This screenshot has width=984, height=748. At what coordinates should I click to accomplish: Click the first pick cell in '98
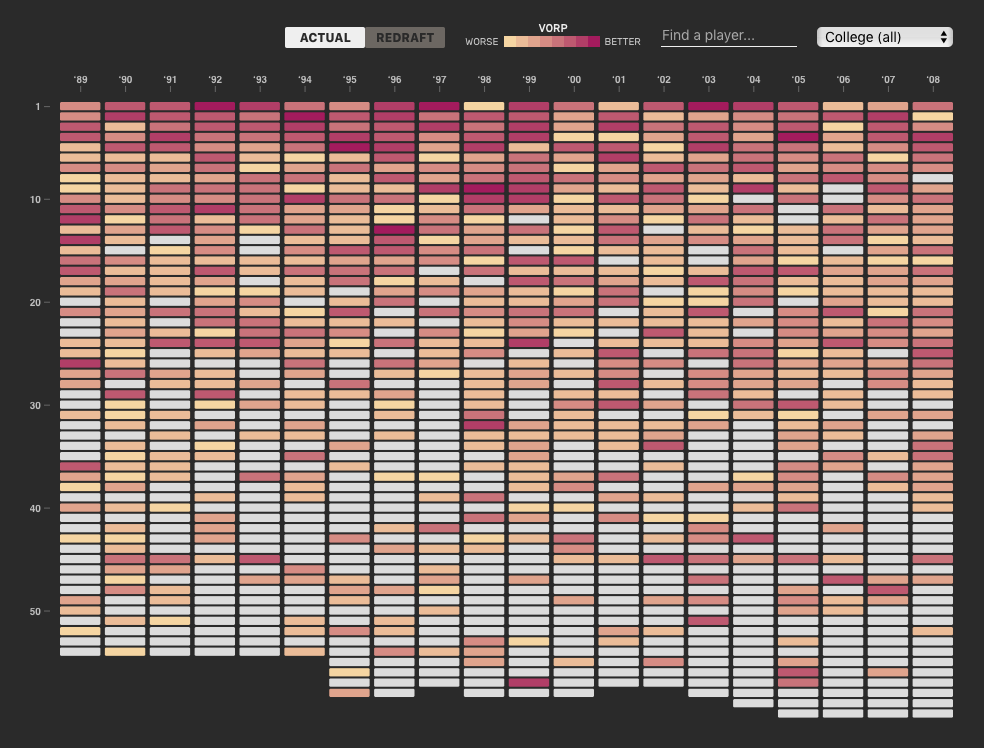pyautogui.click(x=484, y=106)
